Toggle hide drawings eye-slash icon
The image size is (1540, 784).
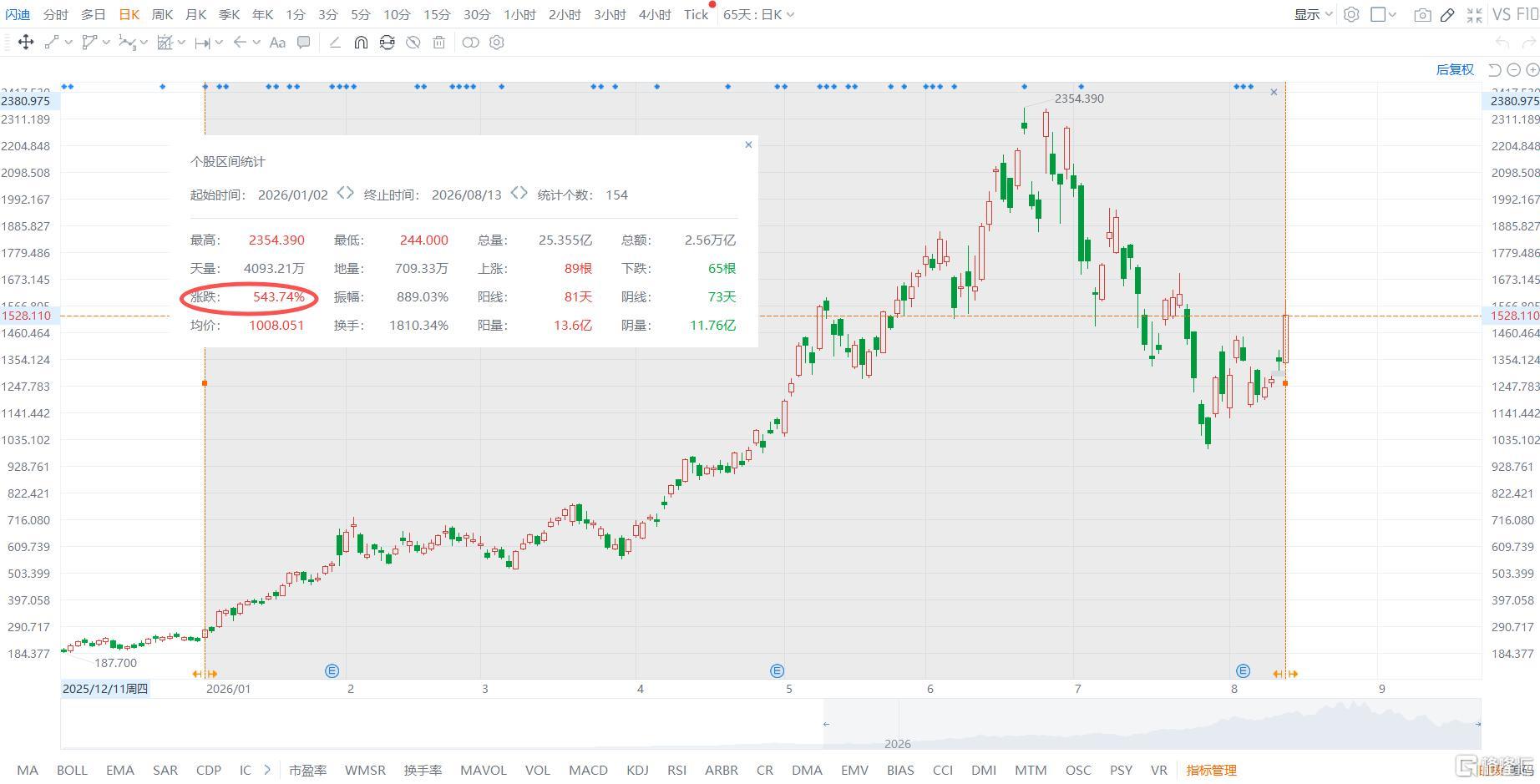(413, 43)
